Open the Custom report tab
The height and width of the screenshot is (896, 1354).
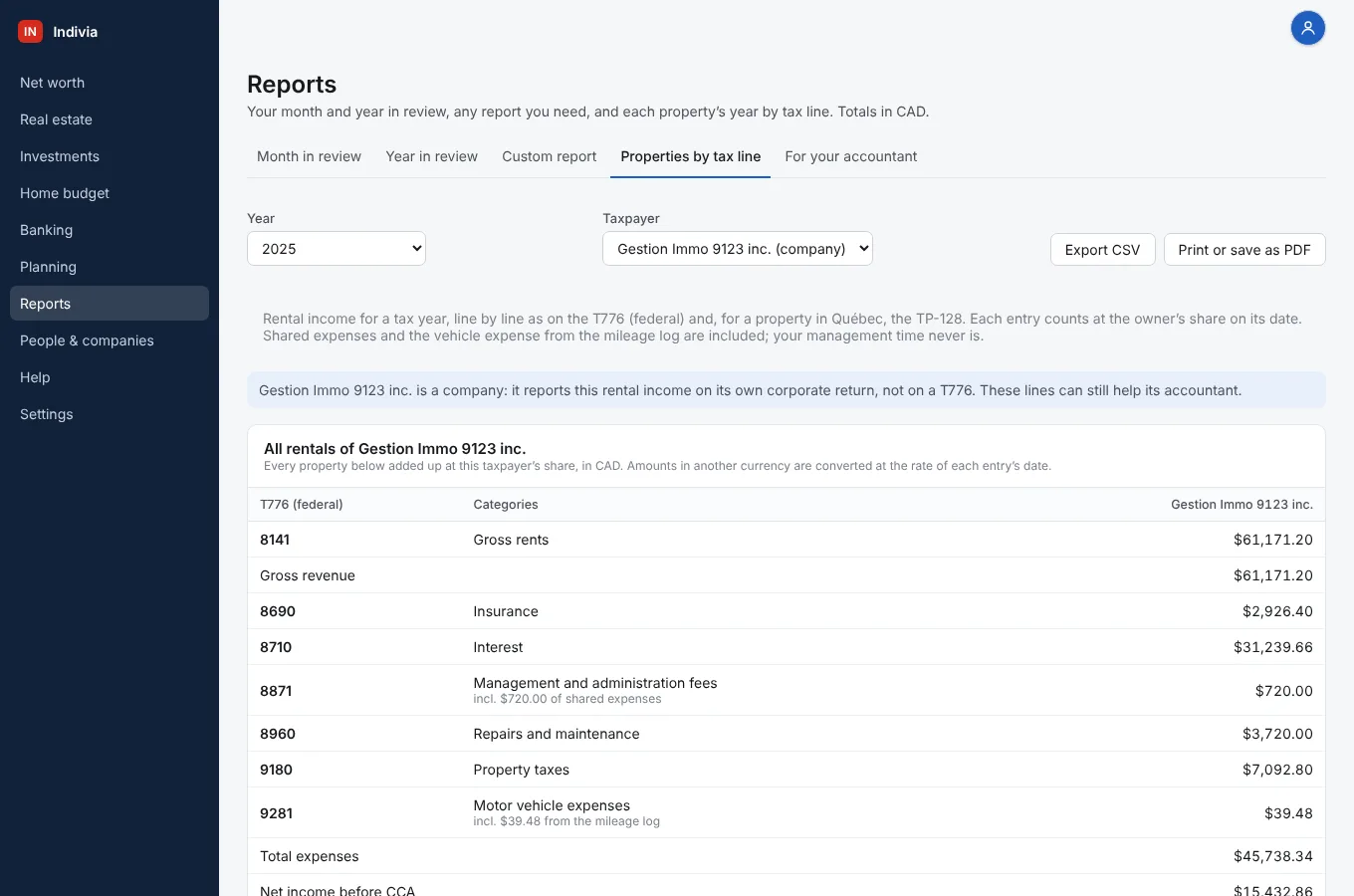click(550, 156)
